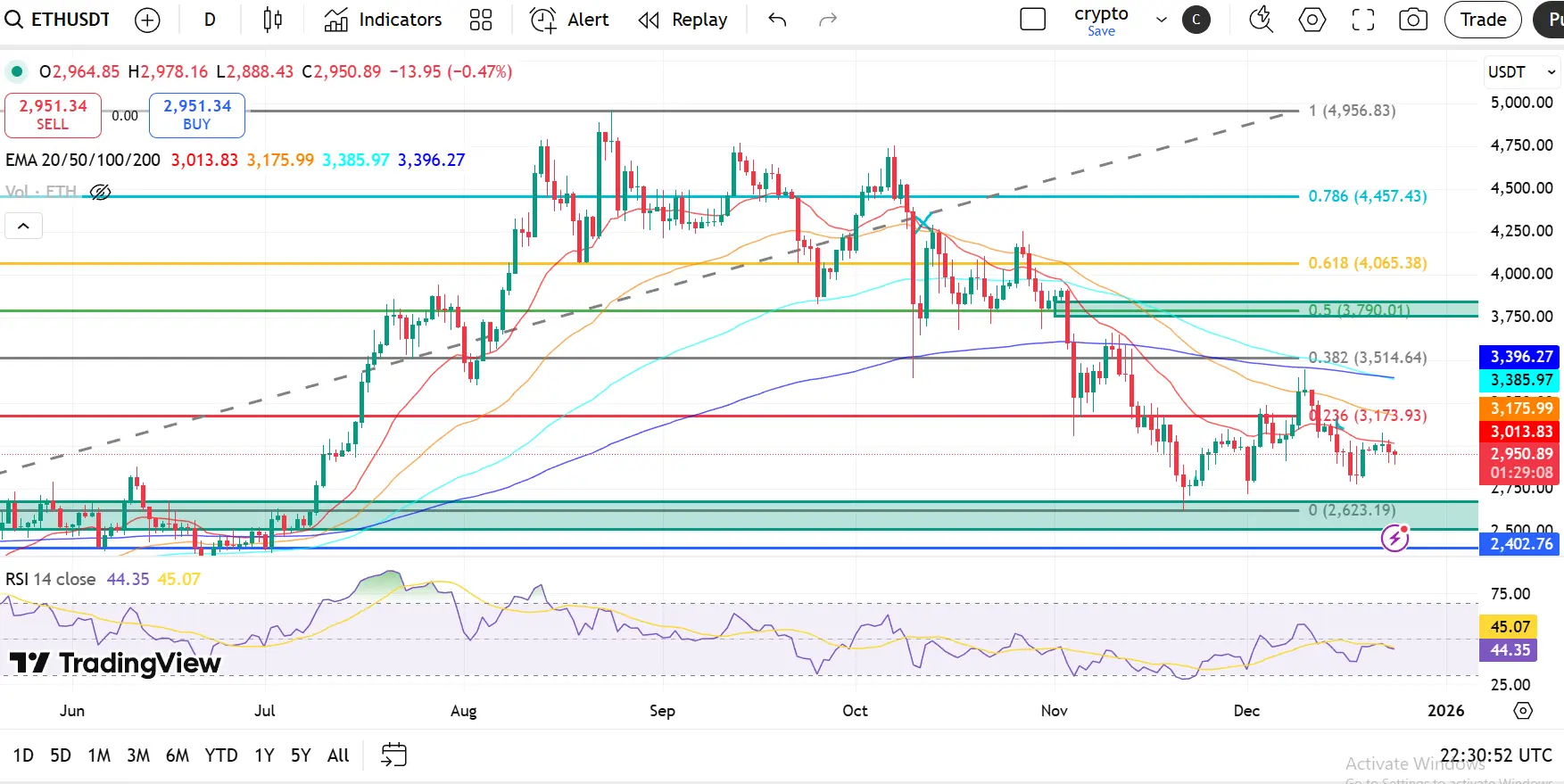Select the RSI 14 close indicator legend
The image size is (1564, 784).
point(51,579)
